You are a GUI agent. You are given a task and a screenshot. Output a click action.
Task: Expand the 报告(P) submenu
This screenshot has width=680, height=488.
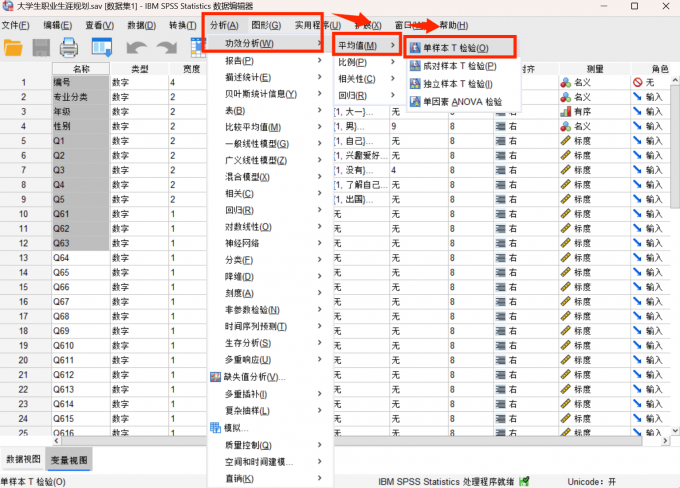(x=270, y=61)
